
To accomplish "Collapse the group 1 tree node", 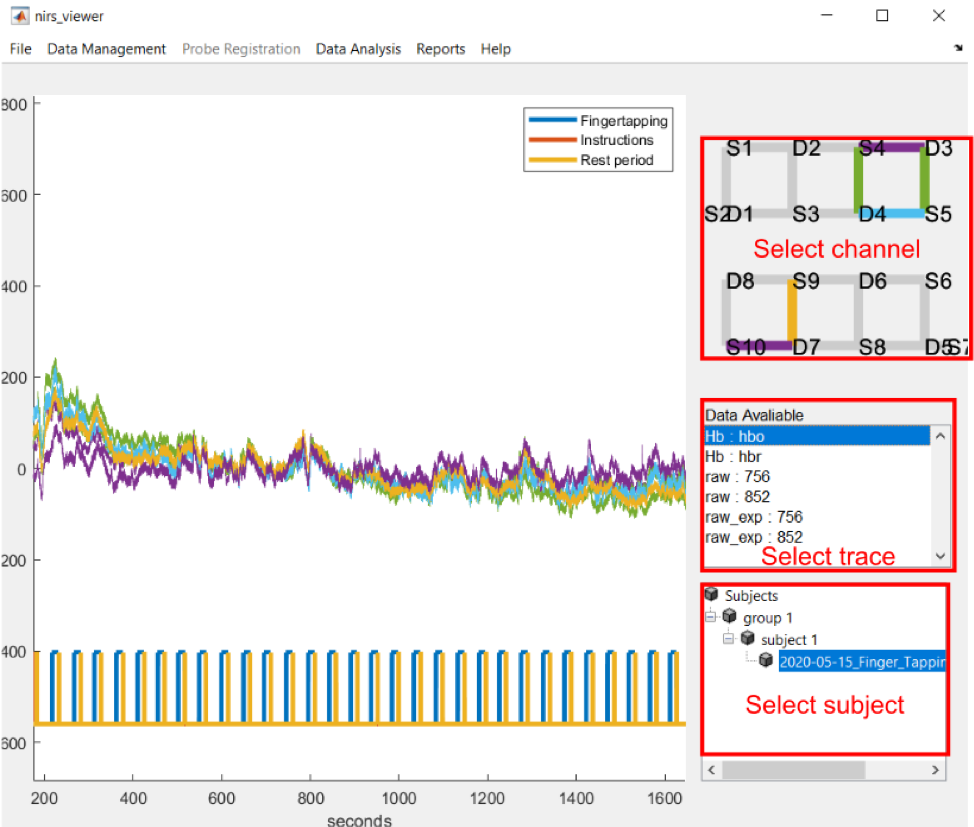I will tap(710, 616).
